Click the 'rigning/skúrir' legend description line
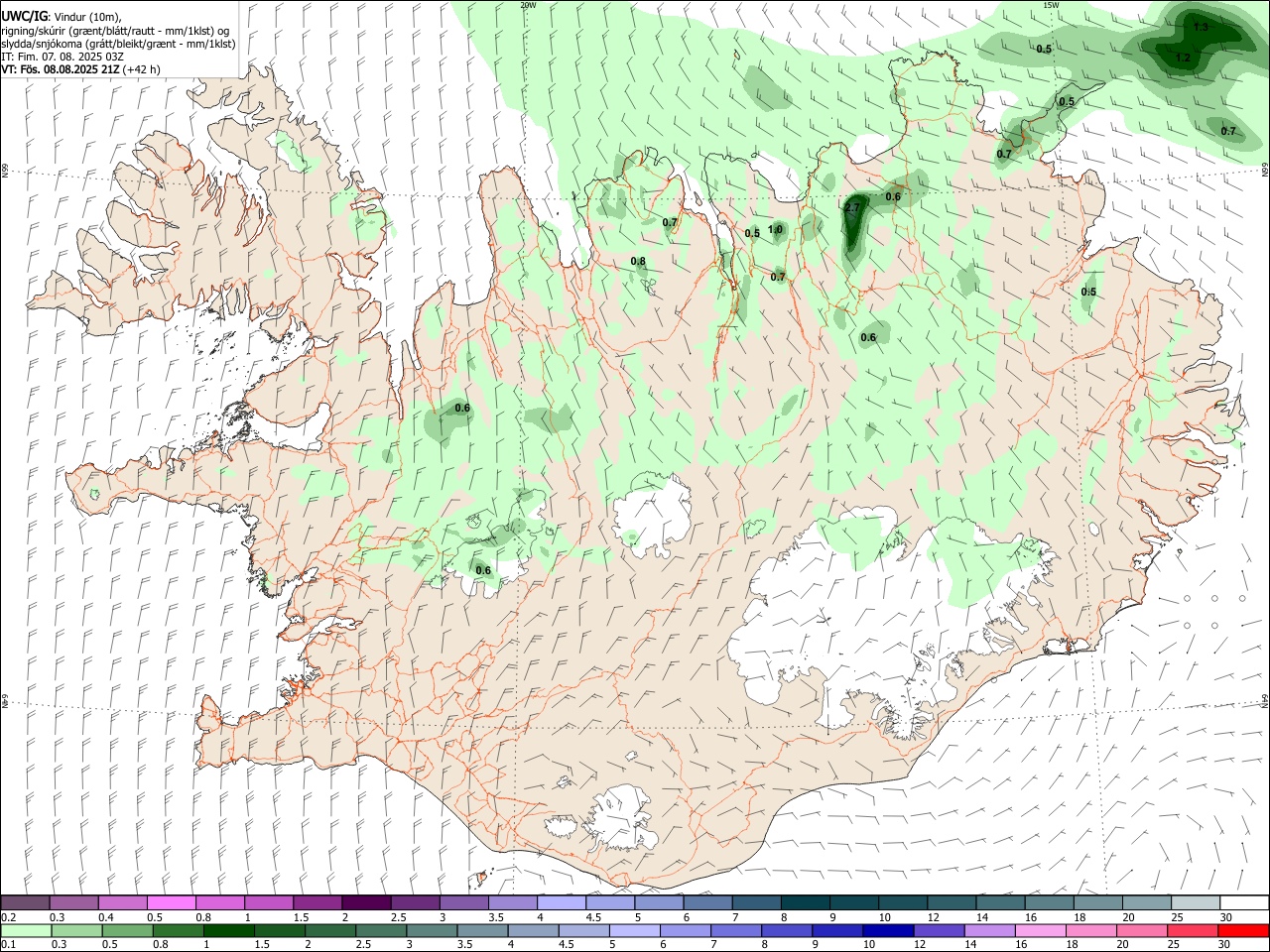This screenshot has height=952, width=1270. click(115, 31)
